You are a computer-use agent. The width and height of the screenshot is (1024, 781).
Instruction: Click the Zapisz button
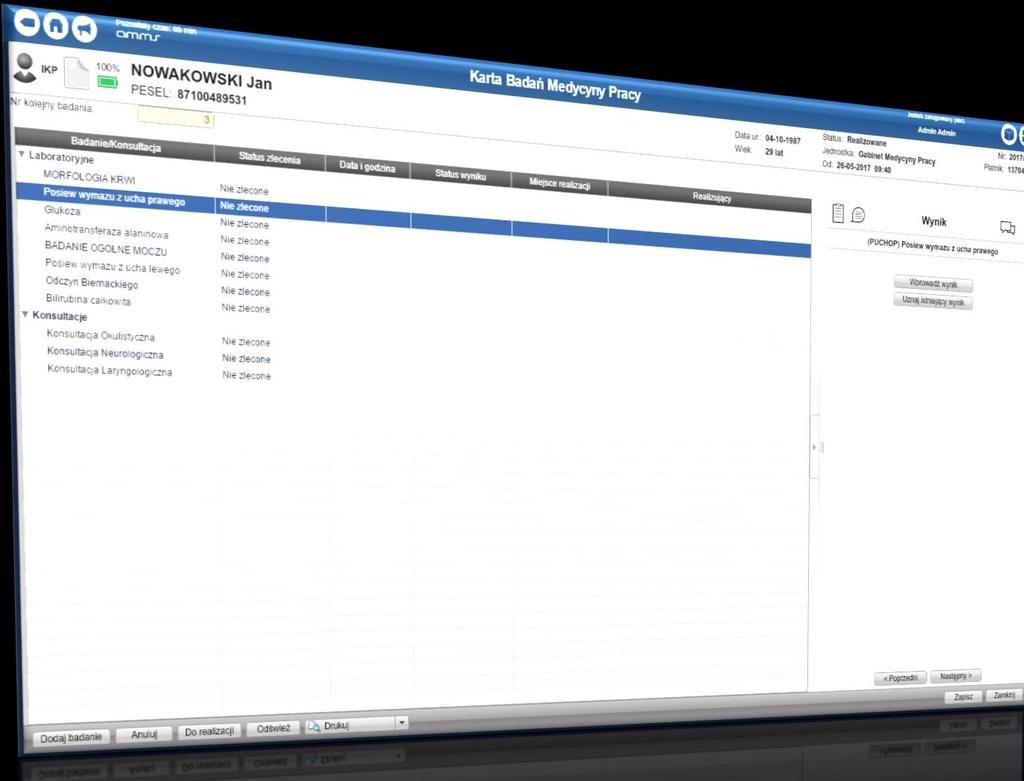coord(963,697)
